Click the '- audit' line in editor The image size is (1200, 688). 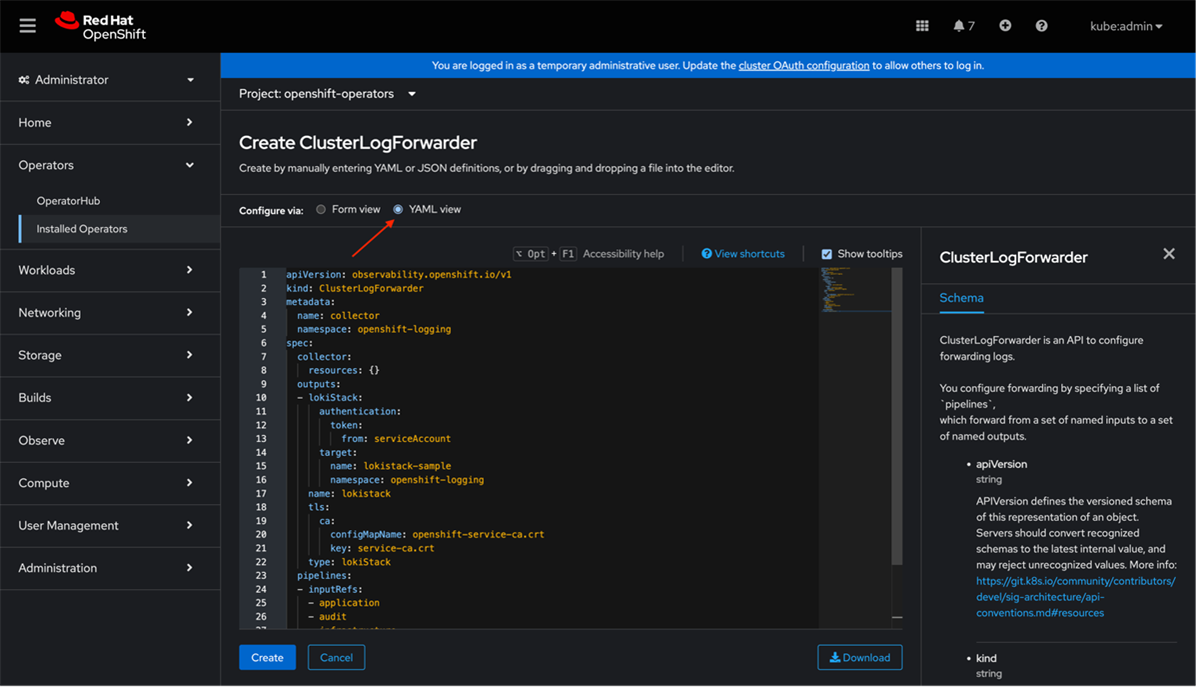pyautogui.click(x=327, y=617)
